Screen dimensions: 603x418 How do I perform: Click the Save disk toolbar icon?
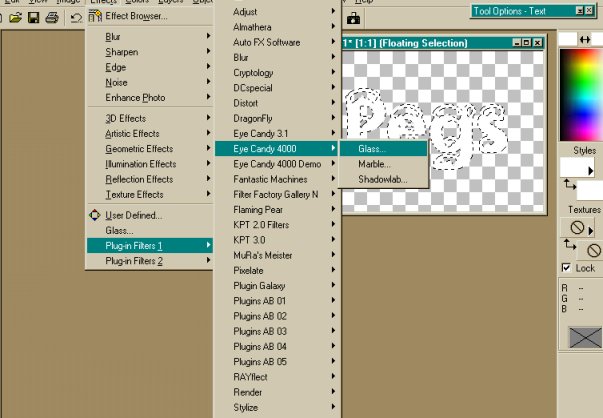33,17
